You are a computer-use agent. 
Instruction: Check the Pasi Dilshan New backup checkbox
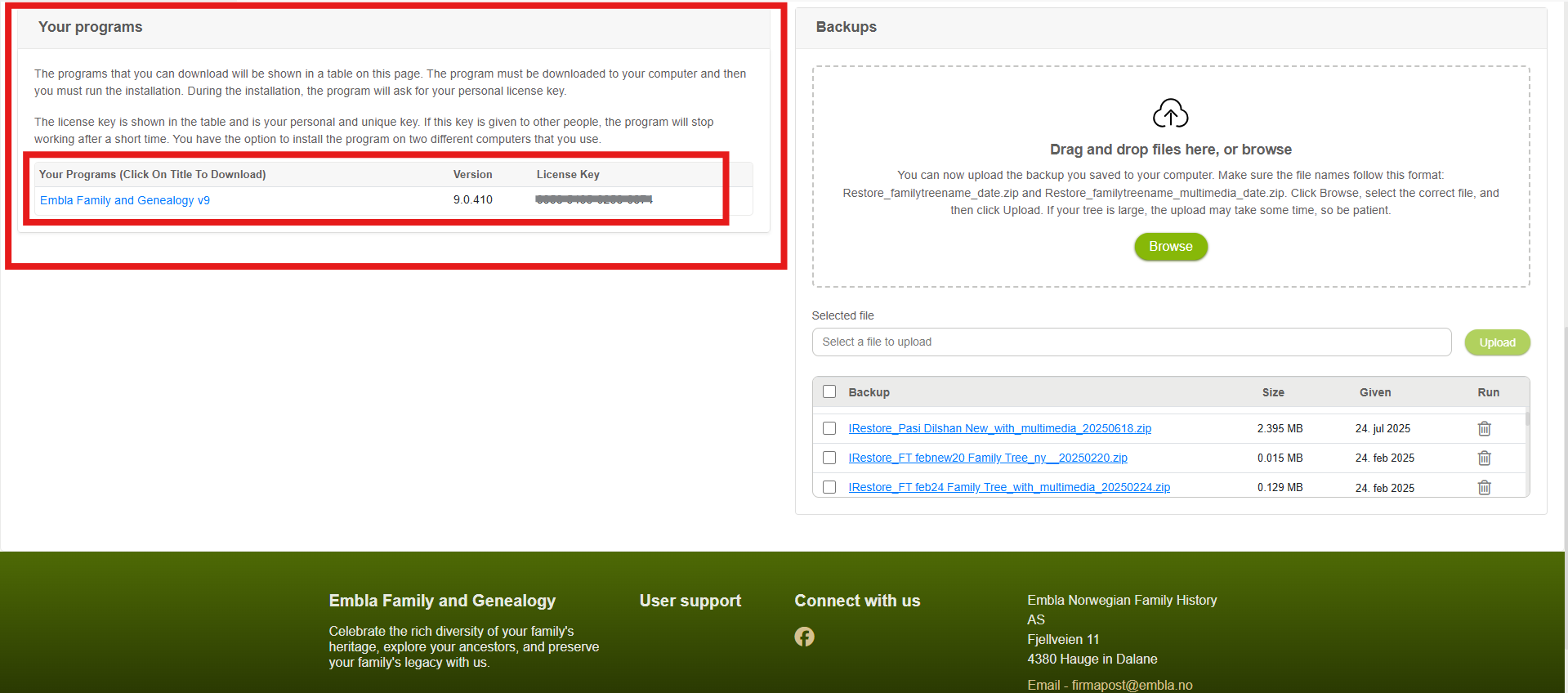coord(829,428)
